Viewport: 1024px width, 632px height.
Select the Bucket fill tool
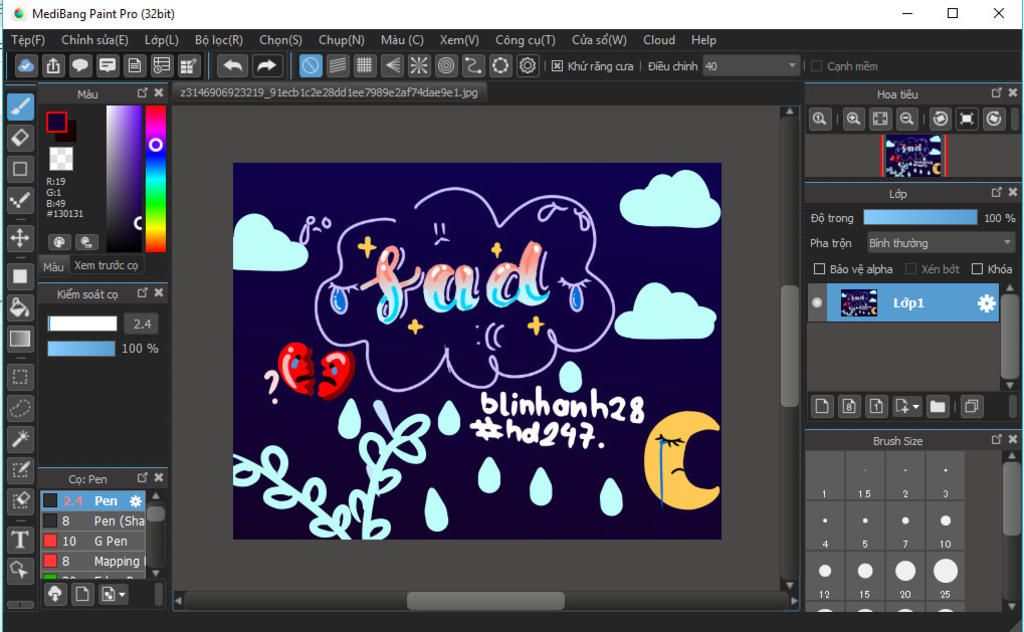[20, 308]
